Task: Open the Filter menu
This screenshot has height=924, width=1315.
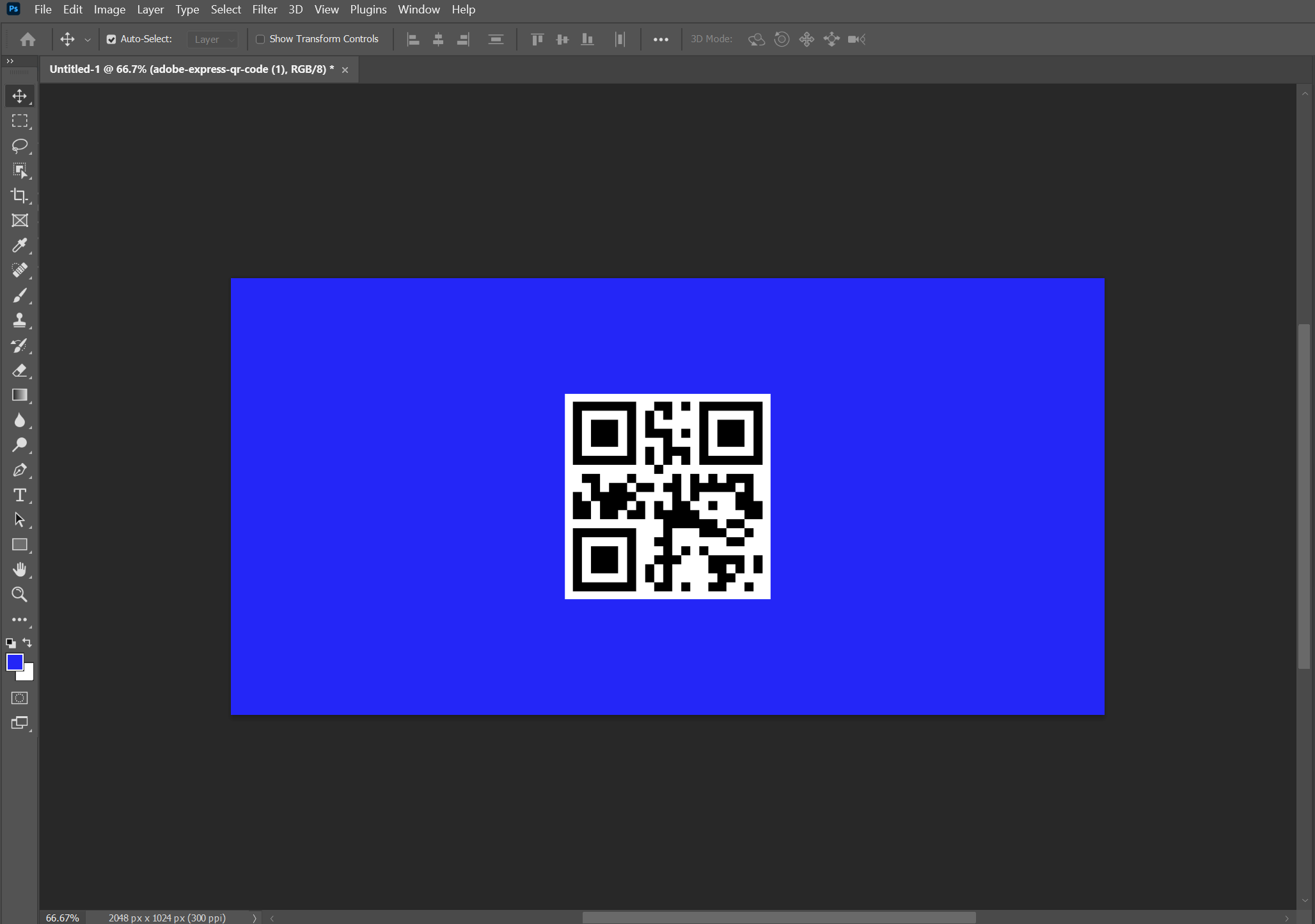Action: coord(264,10)
